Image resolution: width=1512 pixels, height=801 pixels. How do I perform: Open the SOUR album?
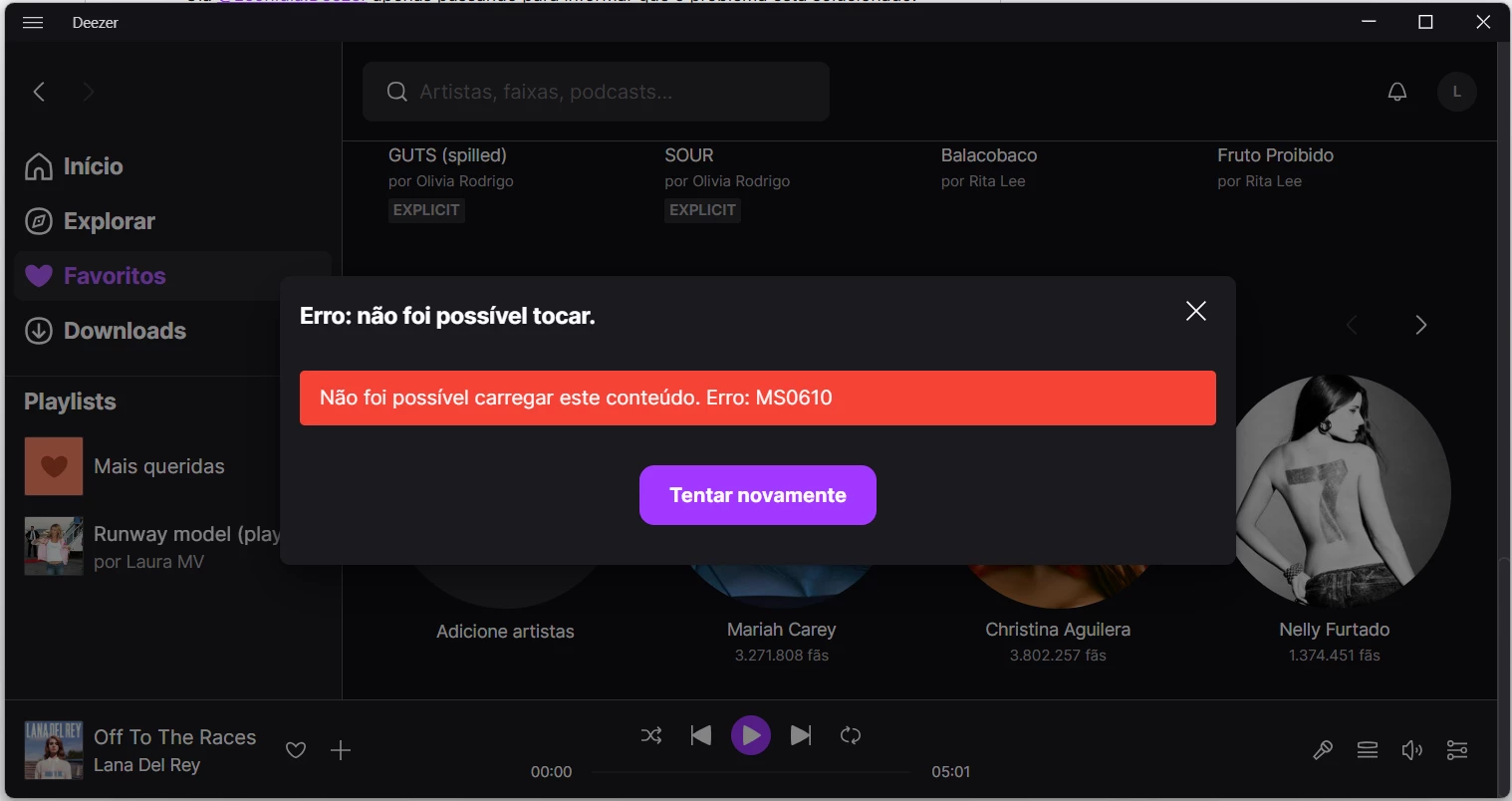(x=689, y=155)
